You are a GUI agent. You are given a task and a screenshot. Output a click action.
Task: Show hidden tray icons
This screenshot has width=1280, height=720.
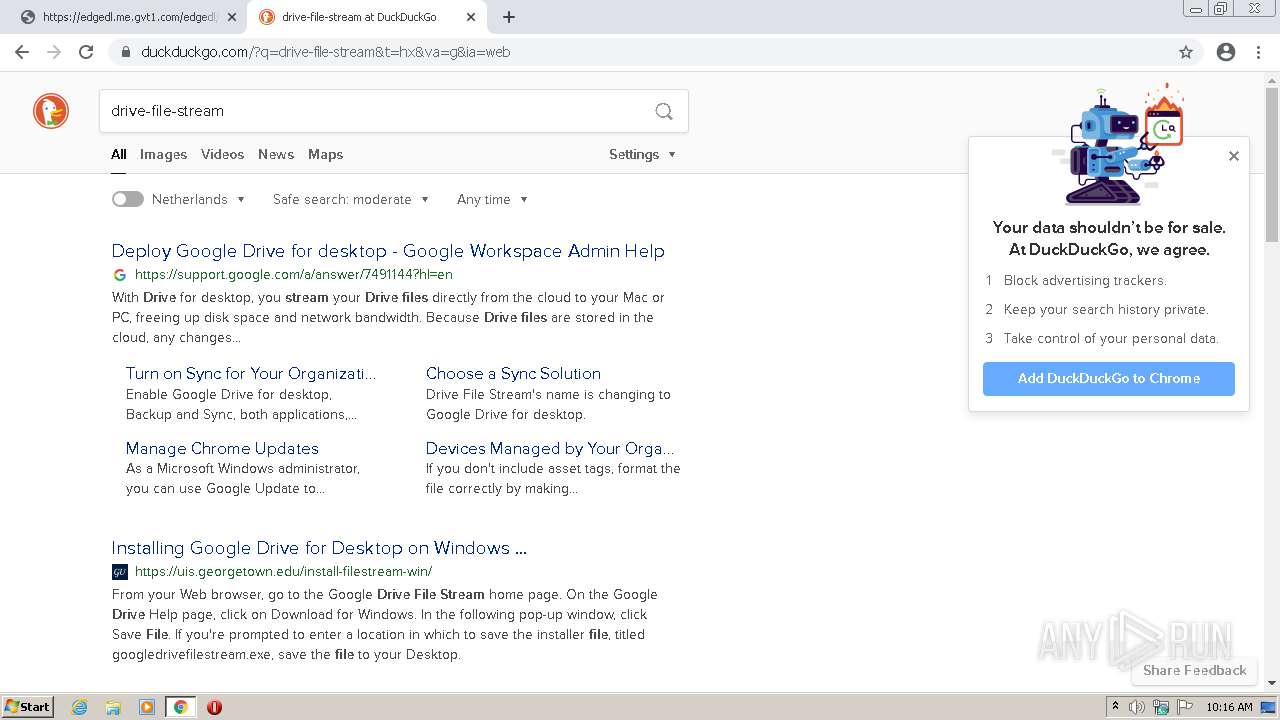point(1116,707)
